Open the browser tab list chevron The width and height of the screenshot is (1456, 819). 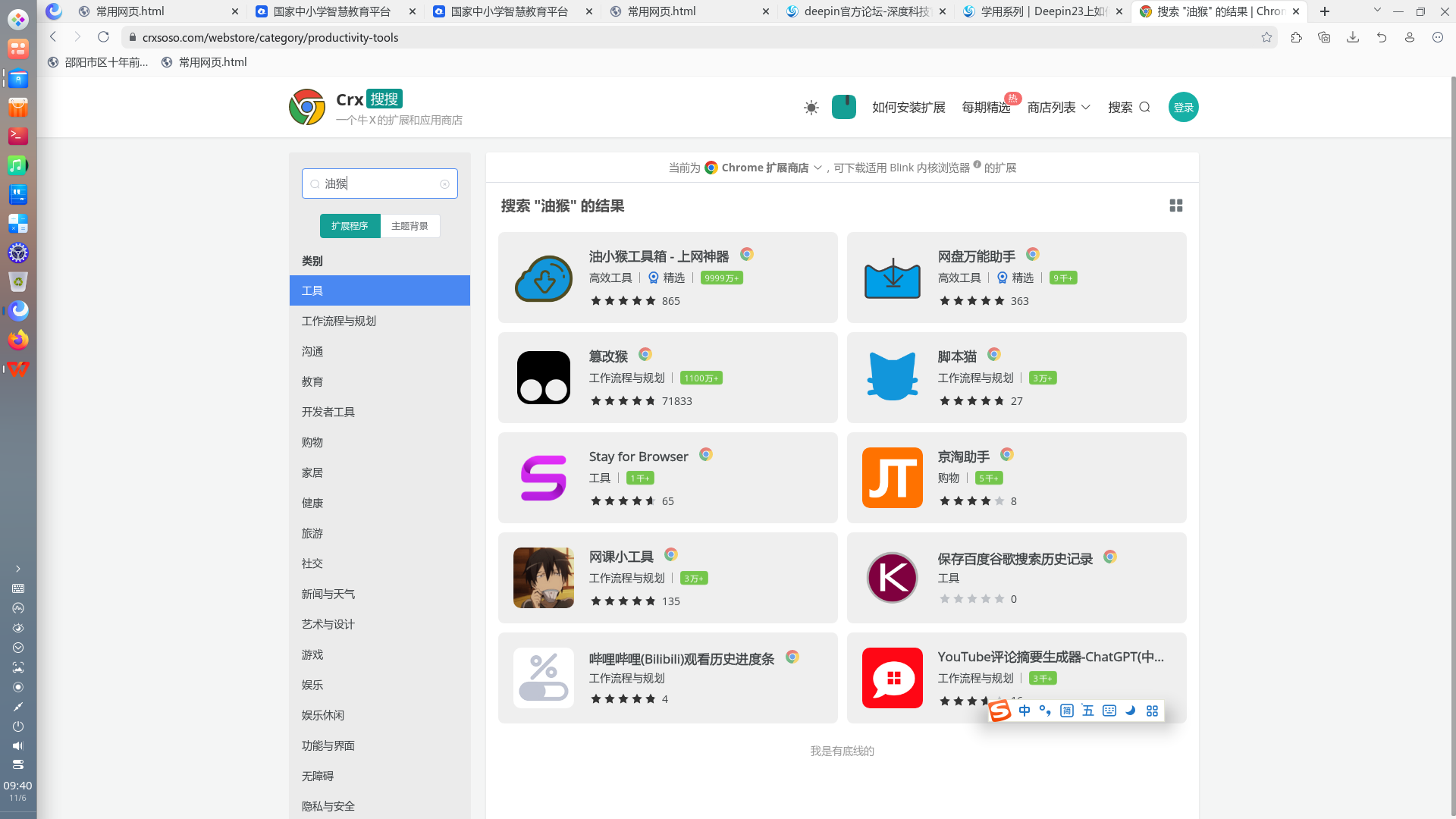click(1377, 11)
